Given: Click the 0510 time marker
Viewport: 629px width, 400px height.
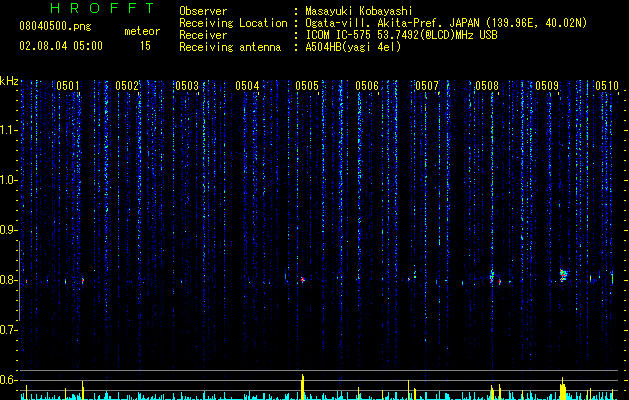Looking at the screenshot, I should click(x=607, y=86).
